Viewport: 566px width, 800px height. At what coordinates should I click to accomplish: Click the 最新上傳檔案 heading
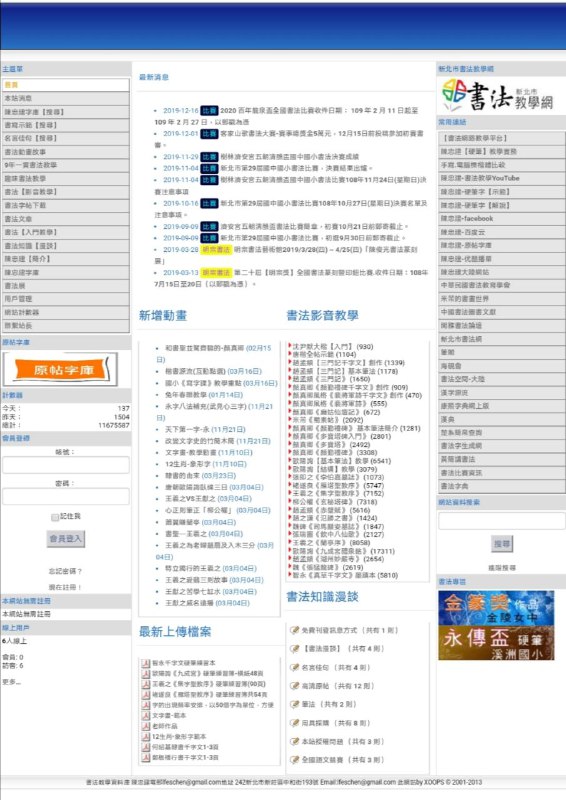(175, 632)
